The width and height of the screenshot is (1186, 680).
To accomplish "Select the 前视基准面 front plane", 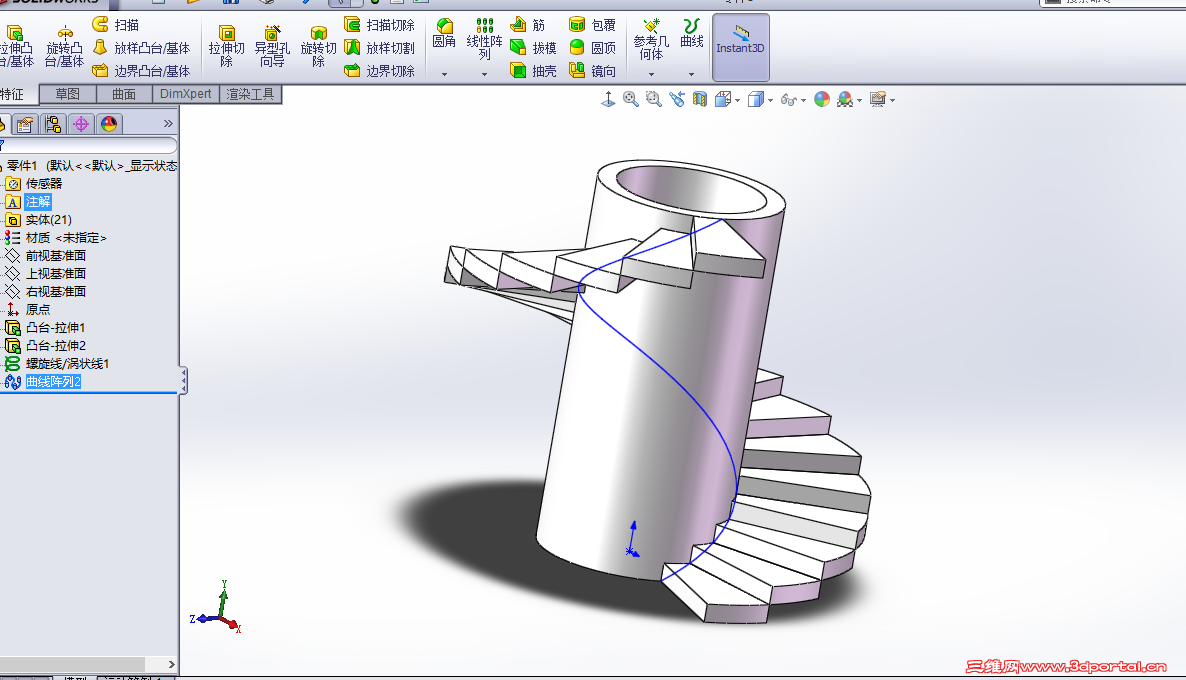I will pyautogui.click(x=45, y=256).
